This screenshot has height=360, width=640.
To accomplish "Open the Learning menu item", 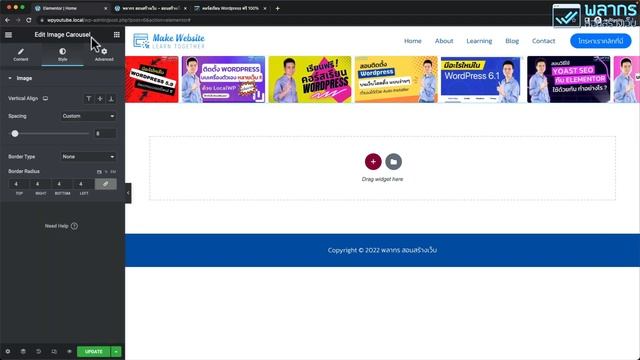I will pos(479,41).
